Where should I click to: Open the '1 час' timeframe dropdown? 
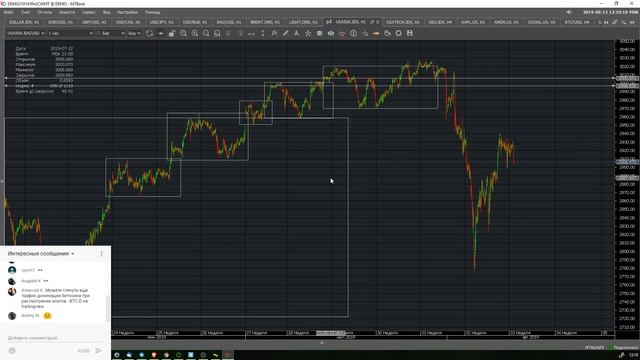pos(71,33)
